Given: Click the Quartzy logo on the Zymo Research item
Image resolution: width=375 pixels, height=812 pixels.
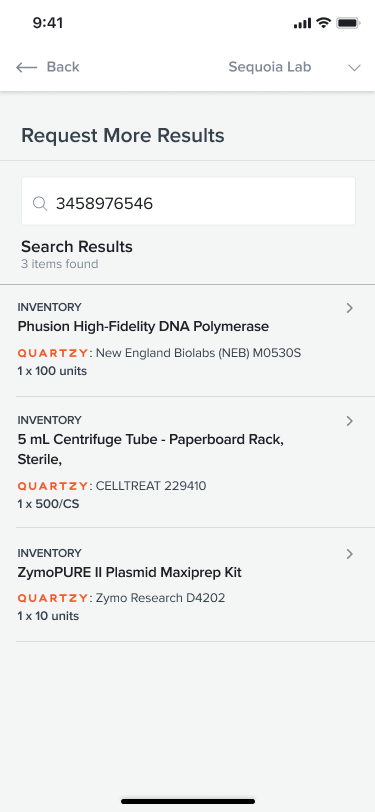Looking at the screenshot, I should pos(53,598).
